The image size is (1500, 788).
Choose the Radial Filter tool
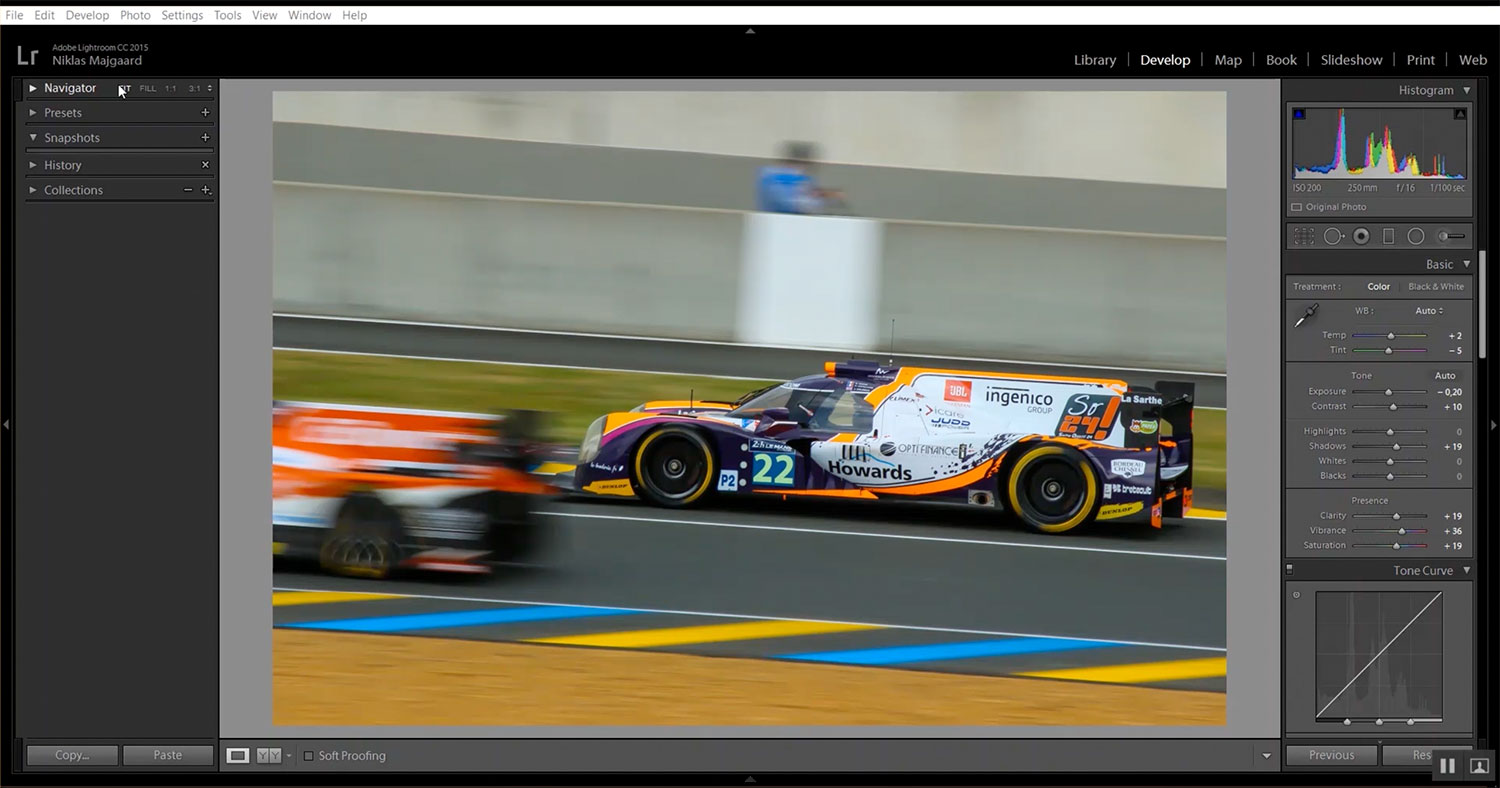click(1416, 236)
